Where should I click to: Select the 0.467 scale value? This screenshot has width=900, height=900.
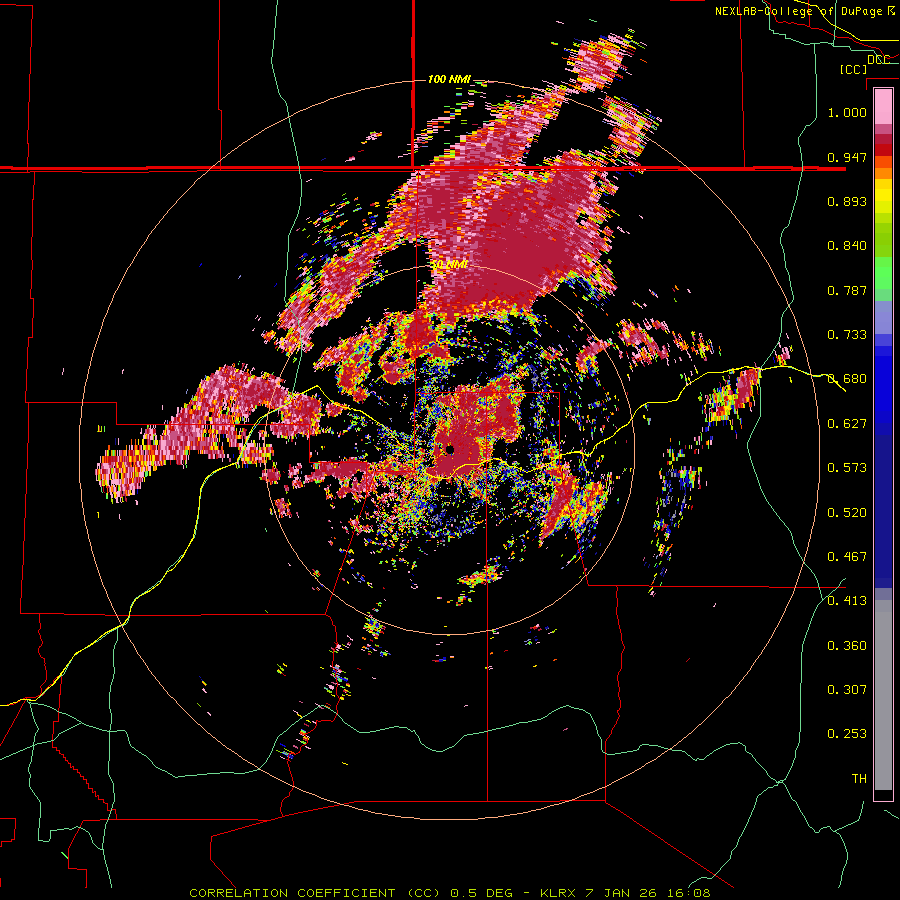(x=847, y=556)
